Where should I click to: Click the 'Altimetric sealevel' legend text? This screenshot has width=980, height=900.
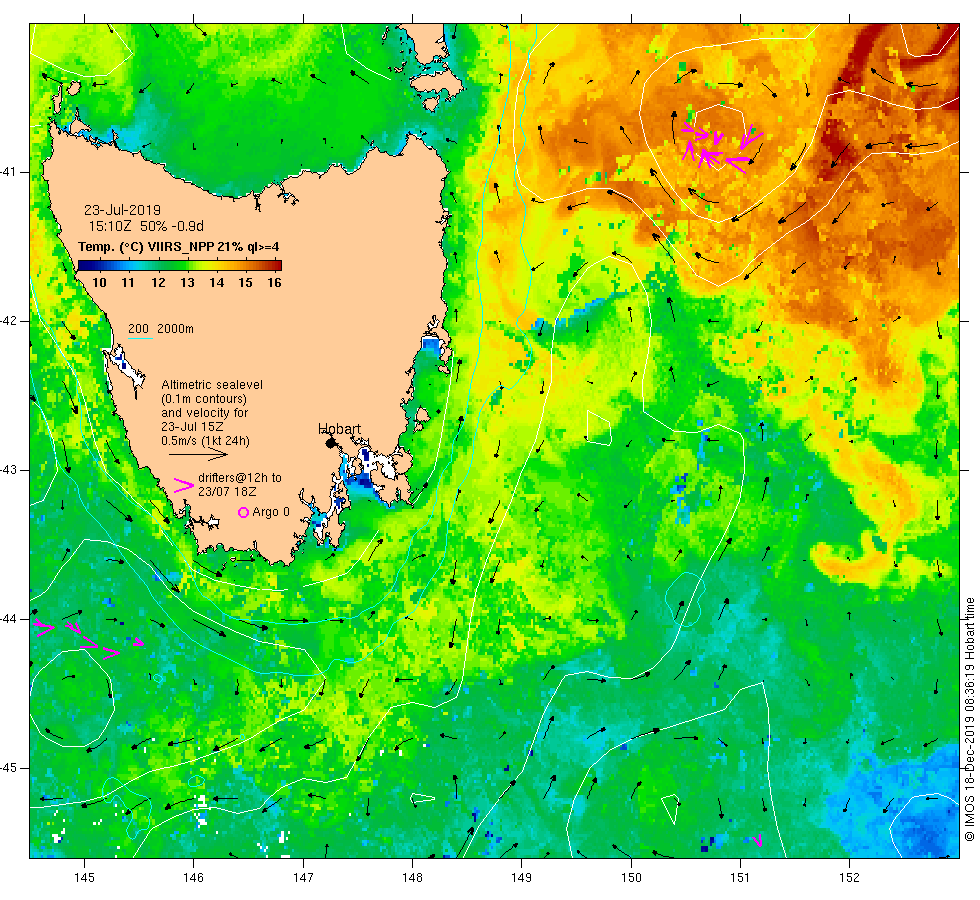[x=212, y=385]
